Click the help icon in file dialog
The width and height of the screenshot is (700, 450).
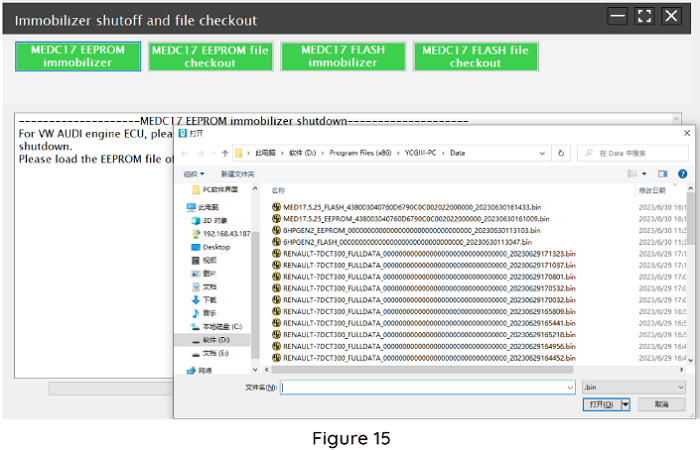click(x=684, y=173)
